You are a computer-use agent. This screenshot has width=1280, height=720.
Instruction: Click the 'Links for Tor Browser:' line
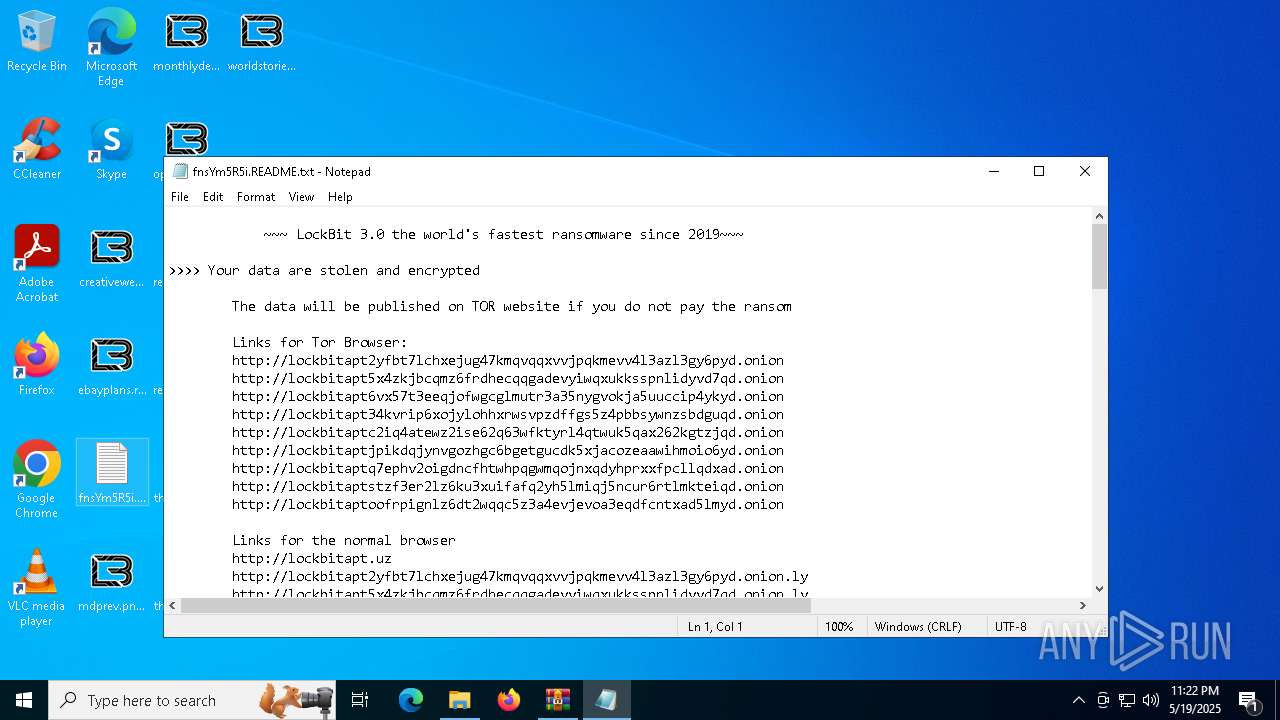[320, 342]
